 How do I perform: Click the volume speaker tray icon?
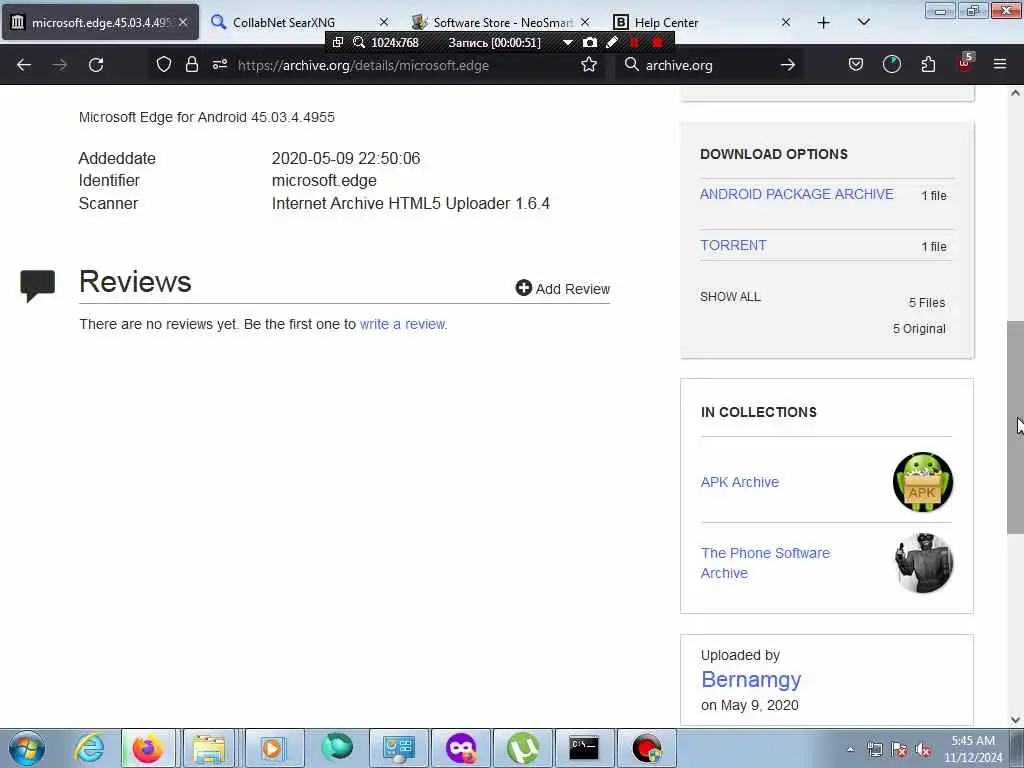(923, 750)
